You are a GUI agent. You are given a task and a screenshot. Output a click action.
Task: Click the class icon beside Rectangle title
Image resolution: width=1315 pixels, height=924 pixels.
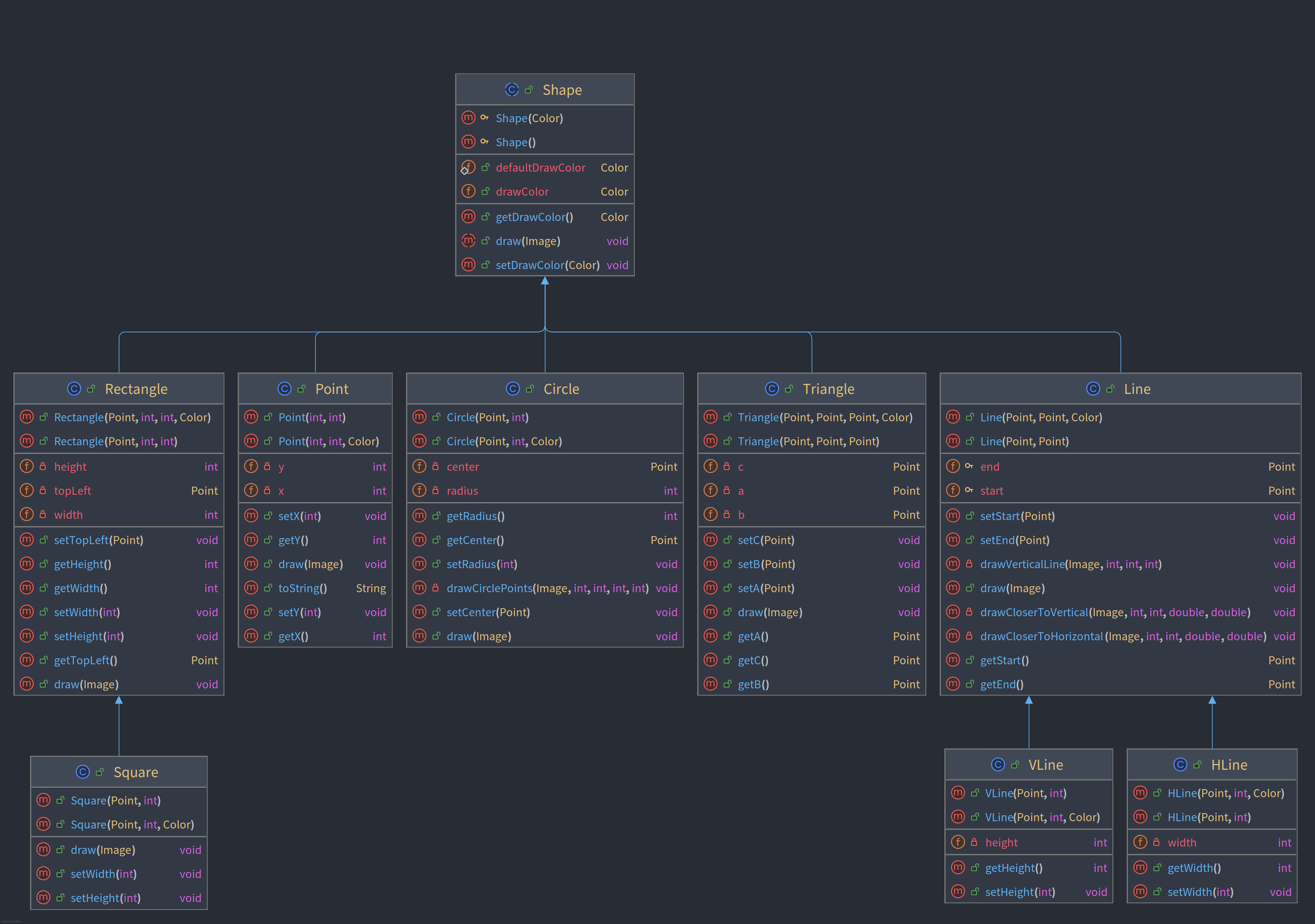[x=74, y=389]
